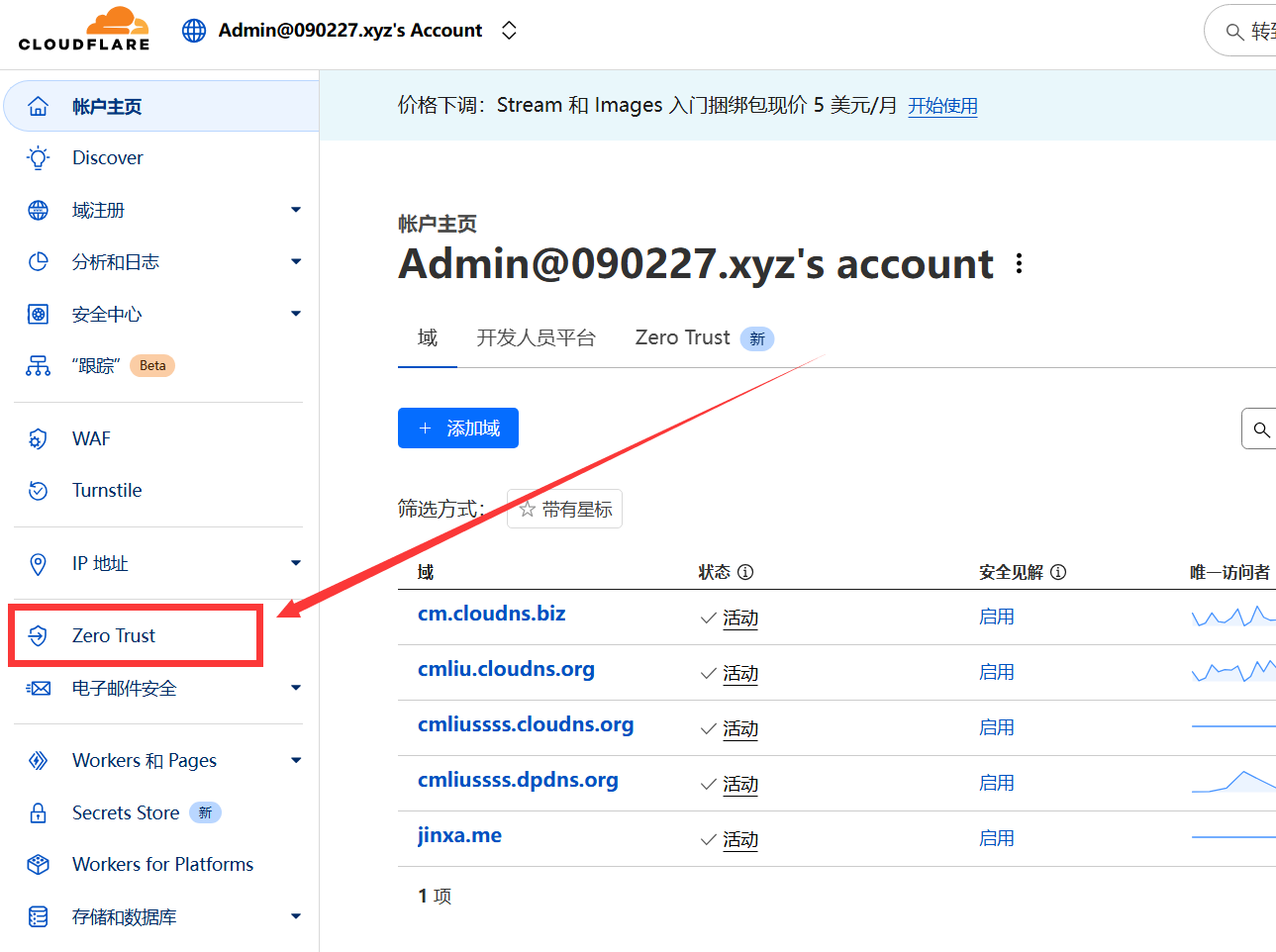Click the Cloudflare logo
The width and height of the screenshot is (1276, 952).
[x=84, y=30]
